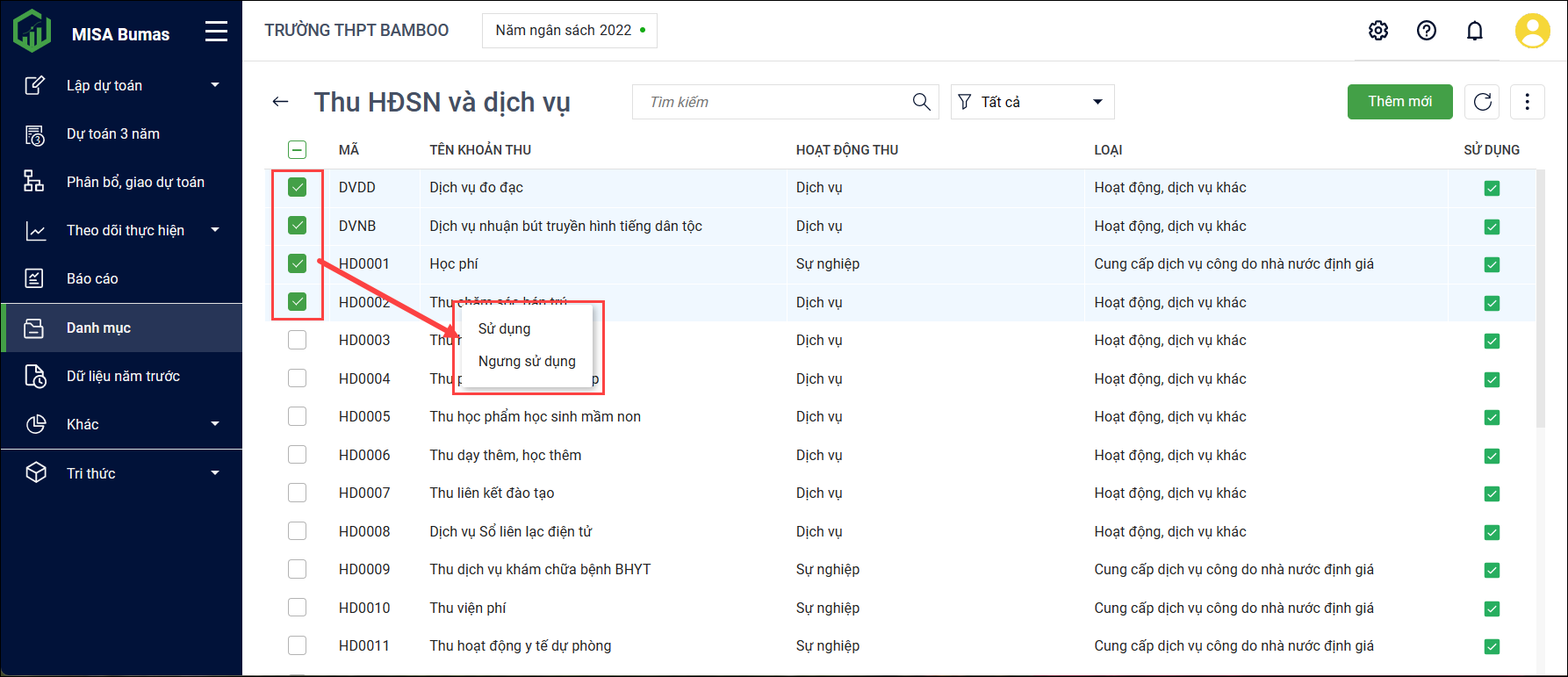Uncheck the DVDD row checkbox
Viewport: 1568px width, 677px height.
[298, 187]
